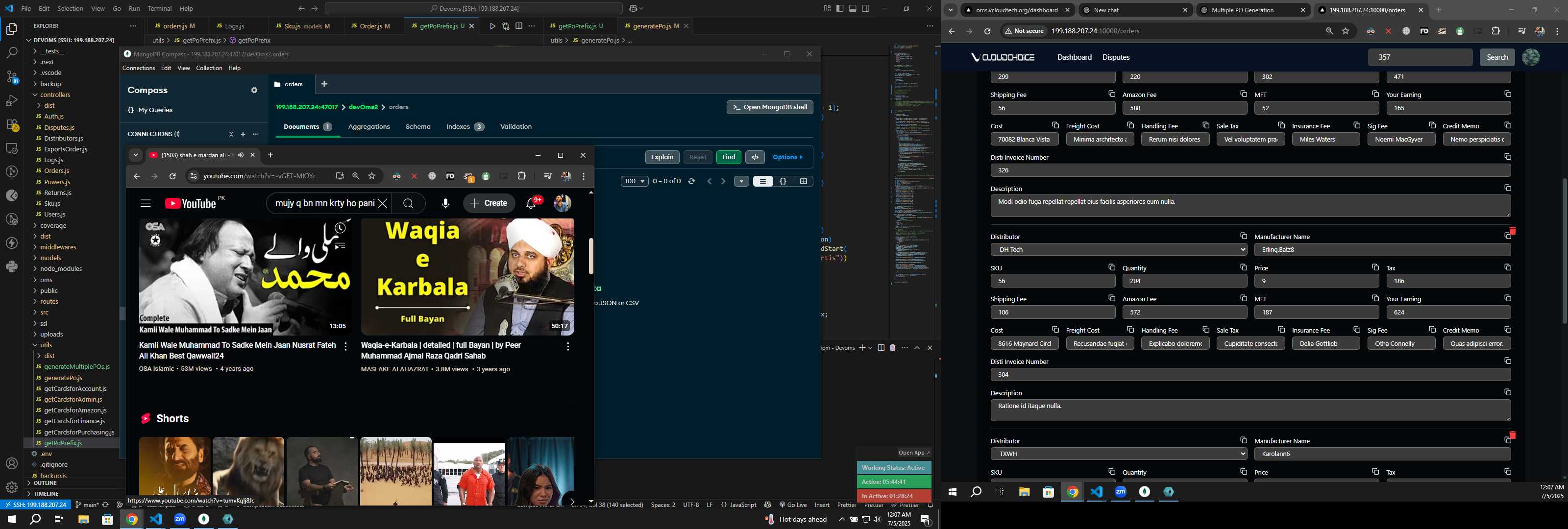This screenshot has width=1568, height=529.
Task: Mute the YouTube tab speaker icon
Action: pos(241,155)
